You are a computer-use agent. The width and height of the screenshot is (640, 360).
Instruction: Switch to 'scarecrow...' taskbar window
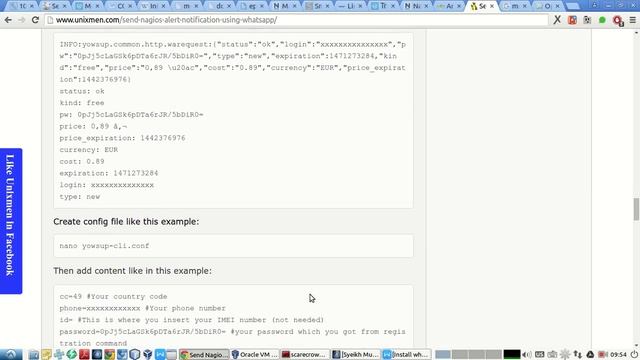click(305, 355)
